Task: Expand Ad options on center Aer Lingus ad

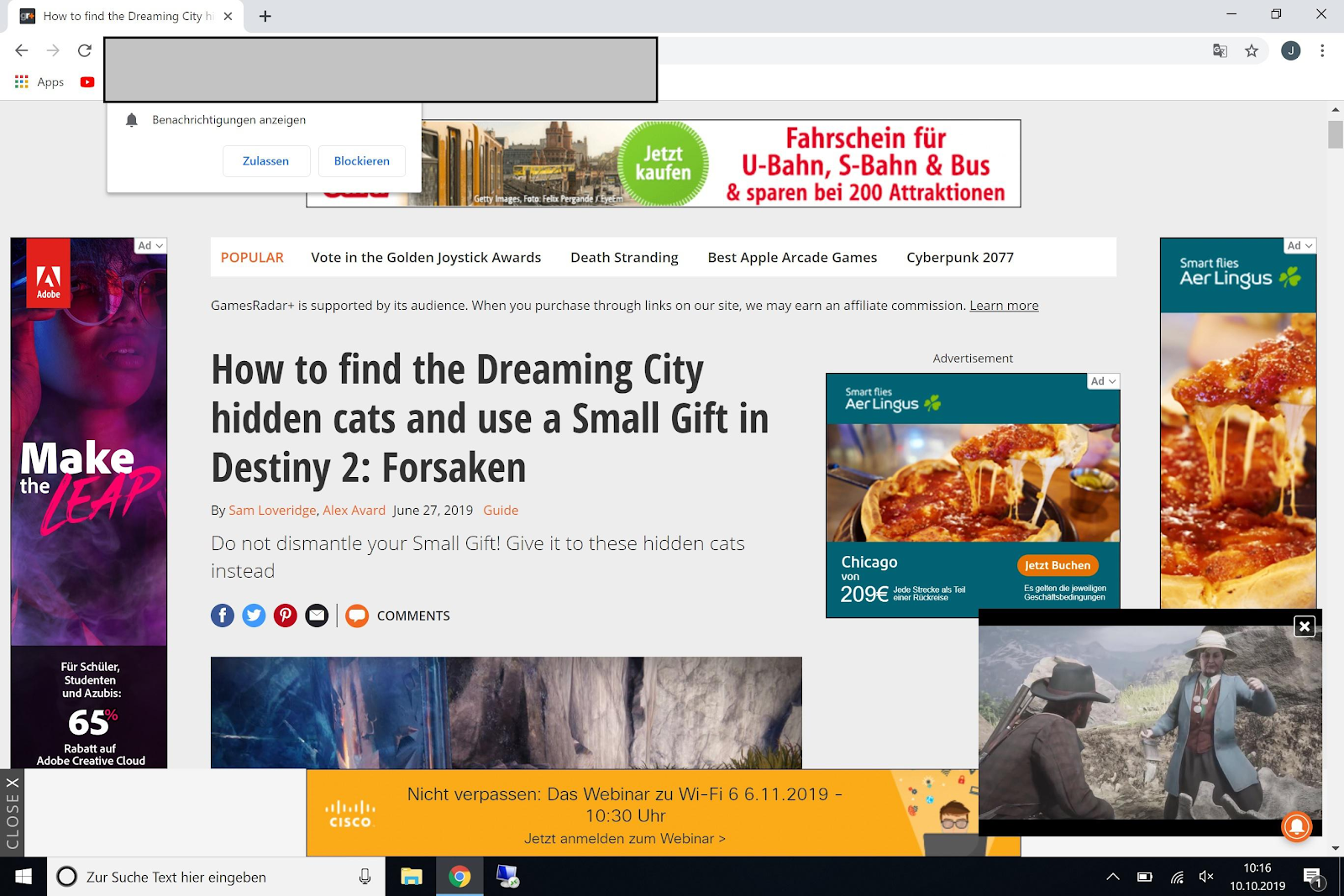Action: point(1104,381)
